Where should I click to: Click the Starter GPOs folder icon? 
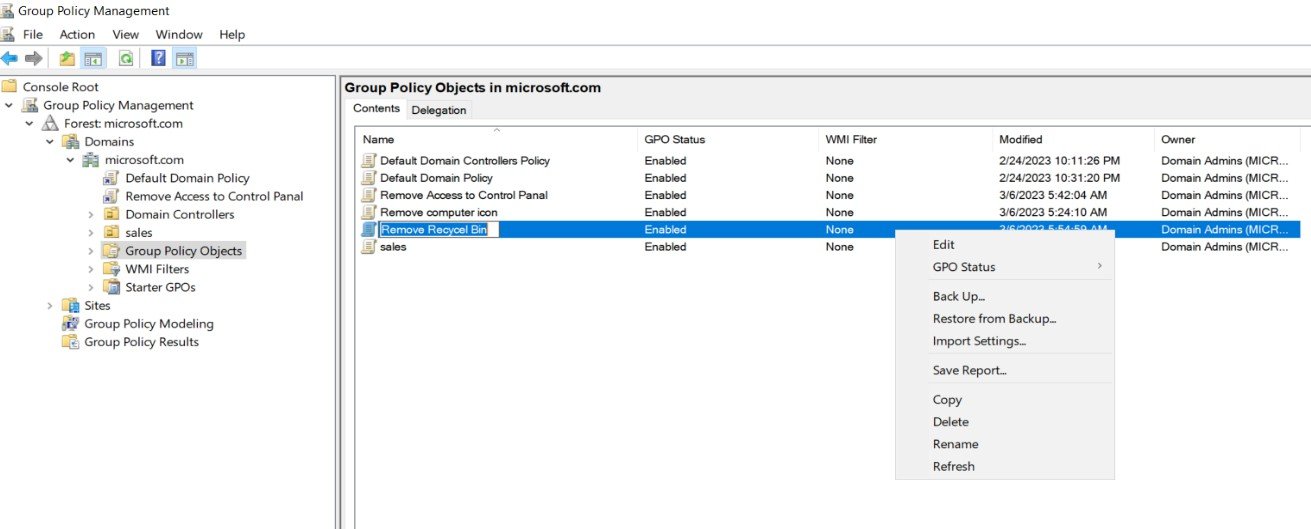[x=112, y=287]
